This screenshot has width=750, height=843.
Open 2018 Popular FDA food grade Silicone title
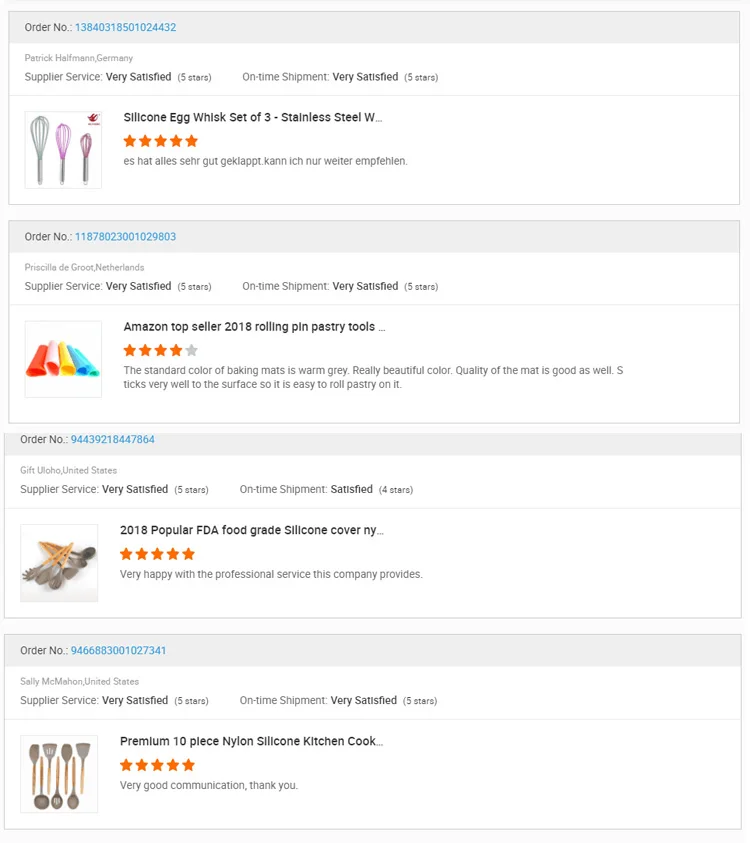pos(251,531)
